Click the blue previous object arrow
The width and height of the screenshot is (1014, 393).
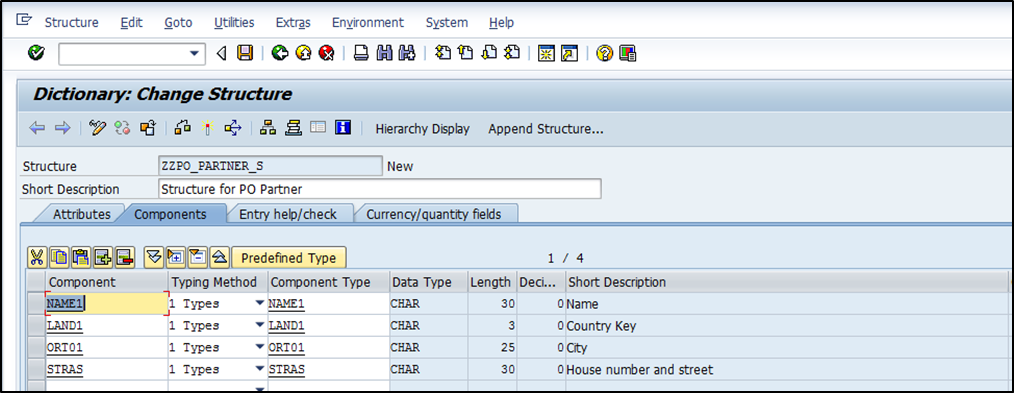[x=38, y=128]
